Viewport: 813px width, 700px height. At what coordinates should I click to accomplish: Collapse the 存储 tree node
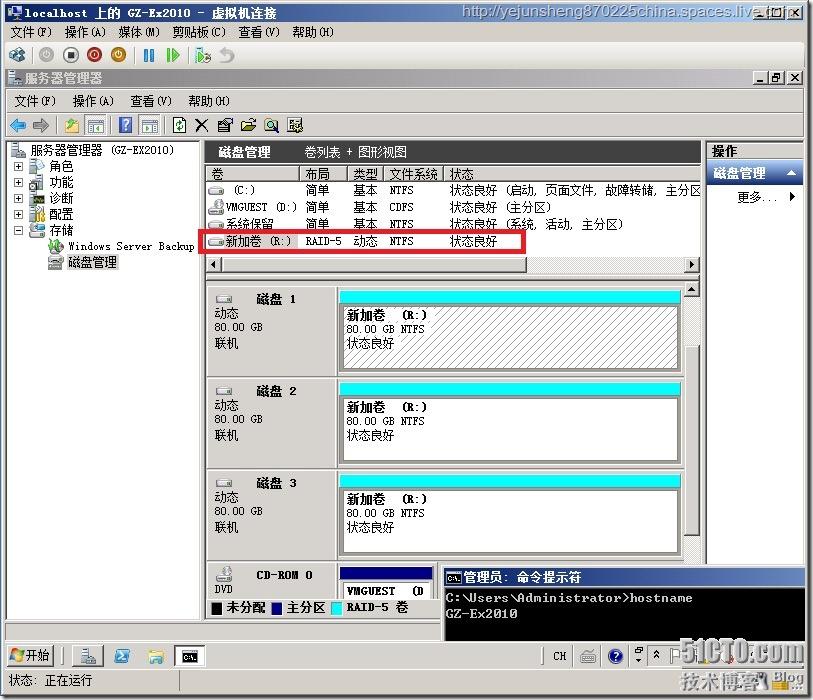18,230
